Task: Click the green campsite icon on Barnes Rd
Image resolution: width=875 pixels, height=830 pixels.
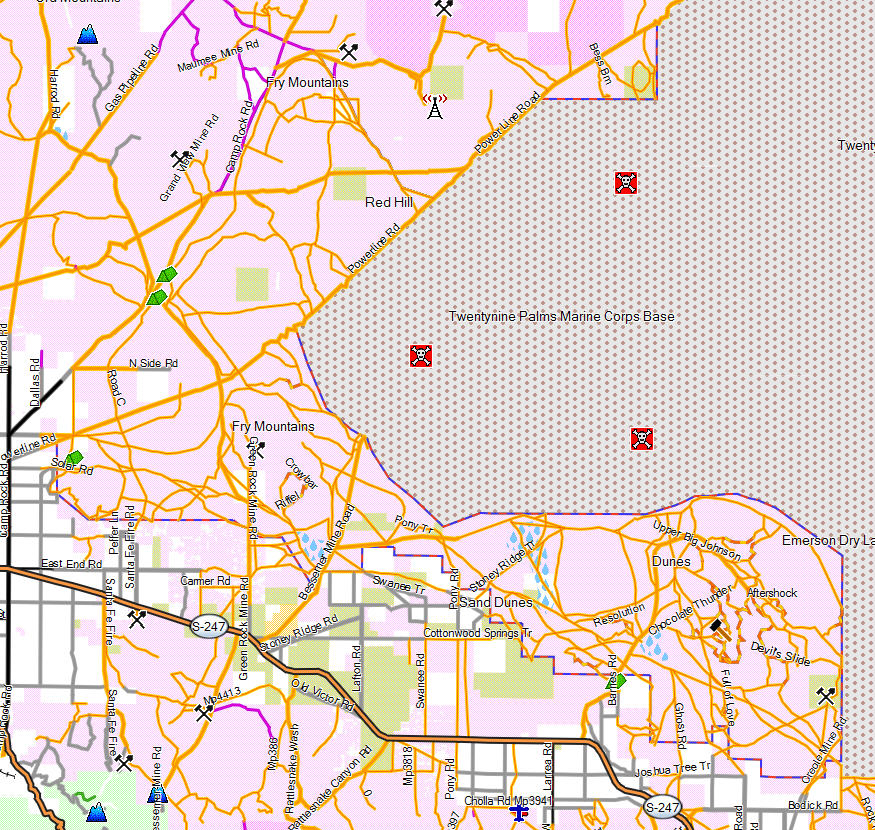Action: pos(617,682)
